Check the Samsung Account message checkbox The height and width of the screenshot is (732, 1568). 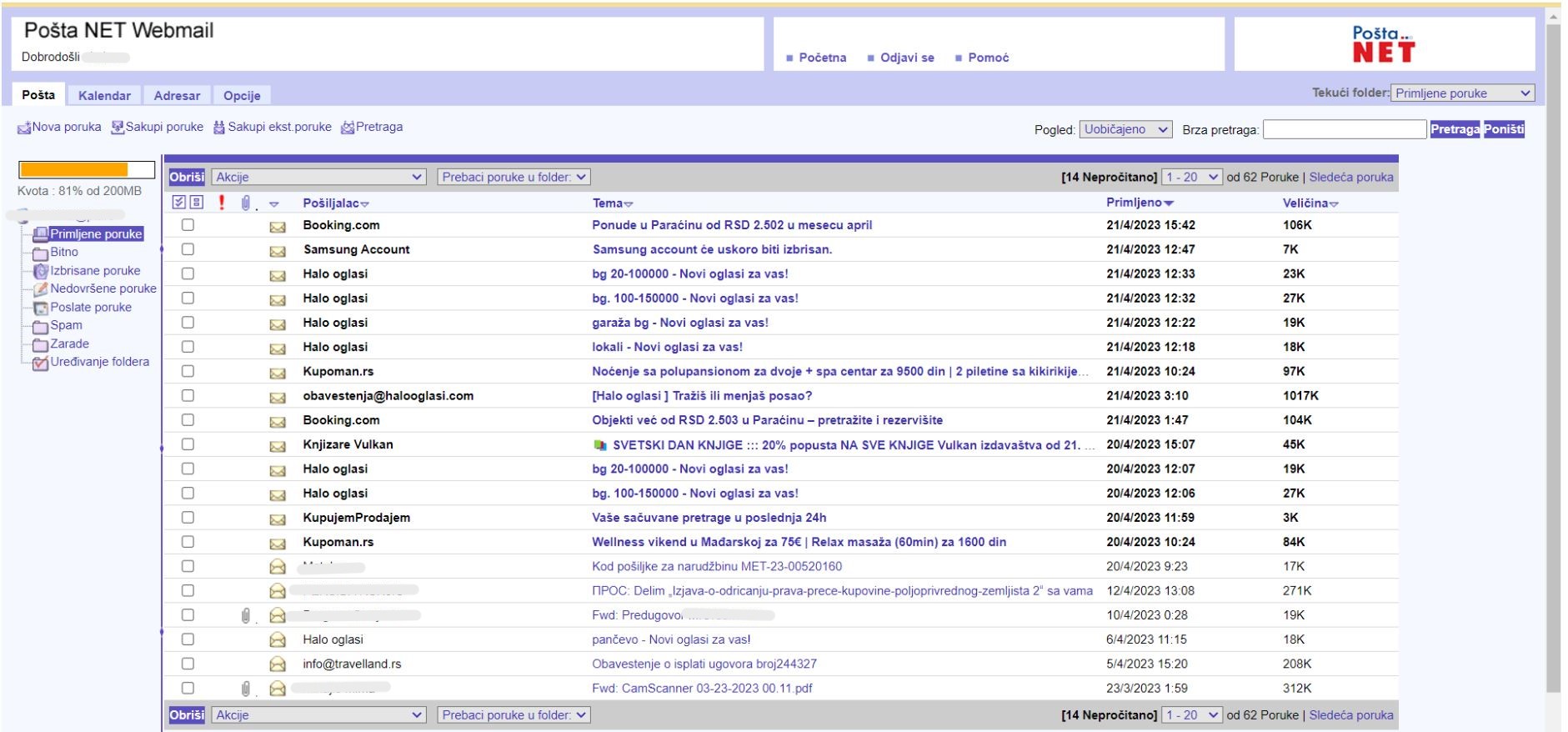pos(188,249)
